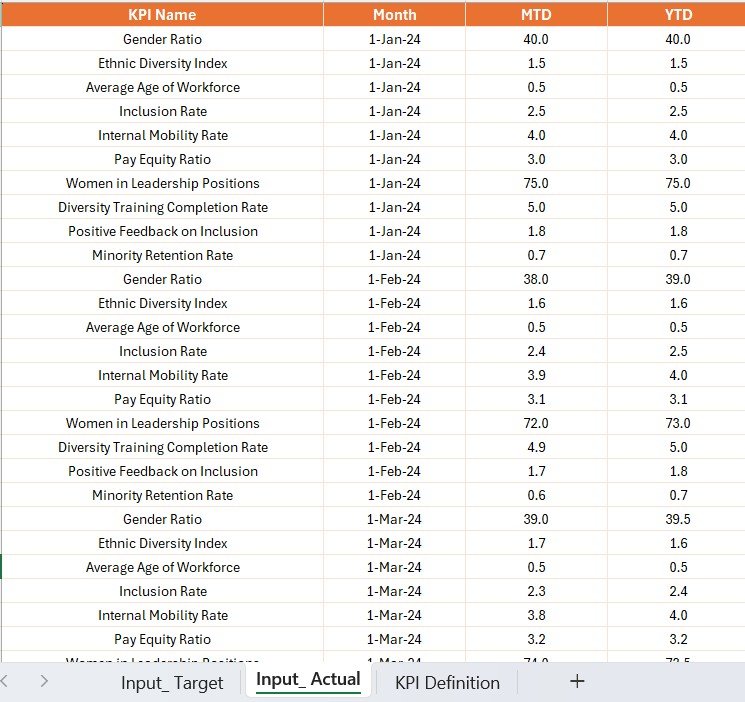Open the KPI Definition sheet tab
The image size is (745, 702).
447,683
